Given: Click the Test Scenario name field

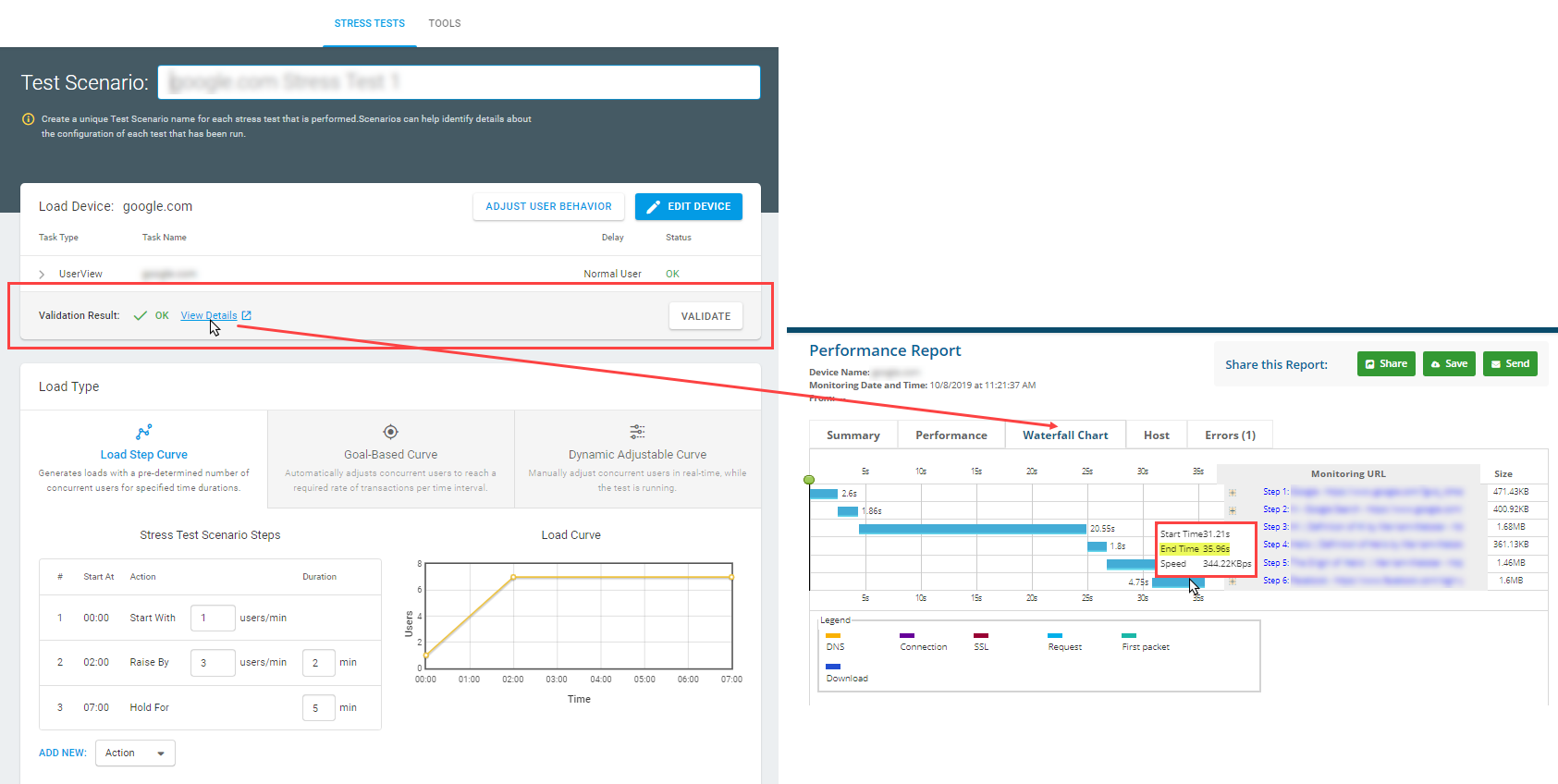Looking at the screenshot, I should [x=459, y=82].
